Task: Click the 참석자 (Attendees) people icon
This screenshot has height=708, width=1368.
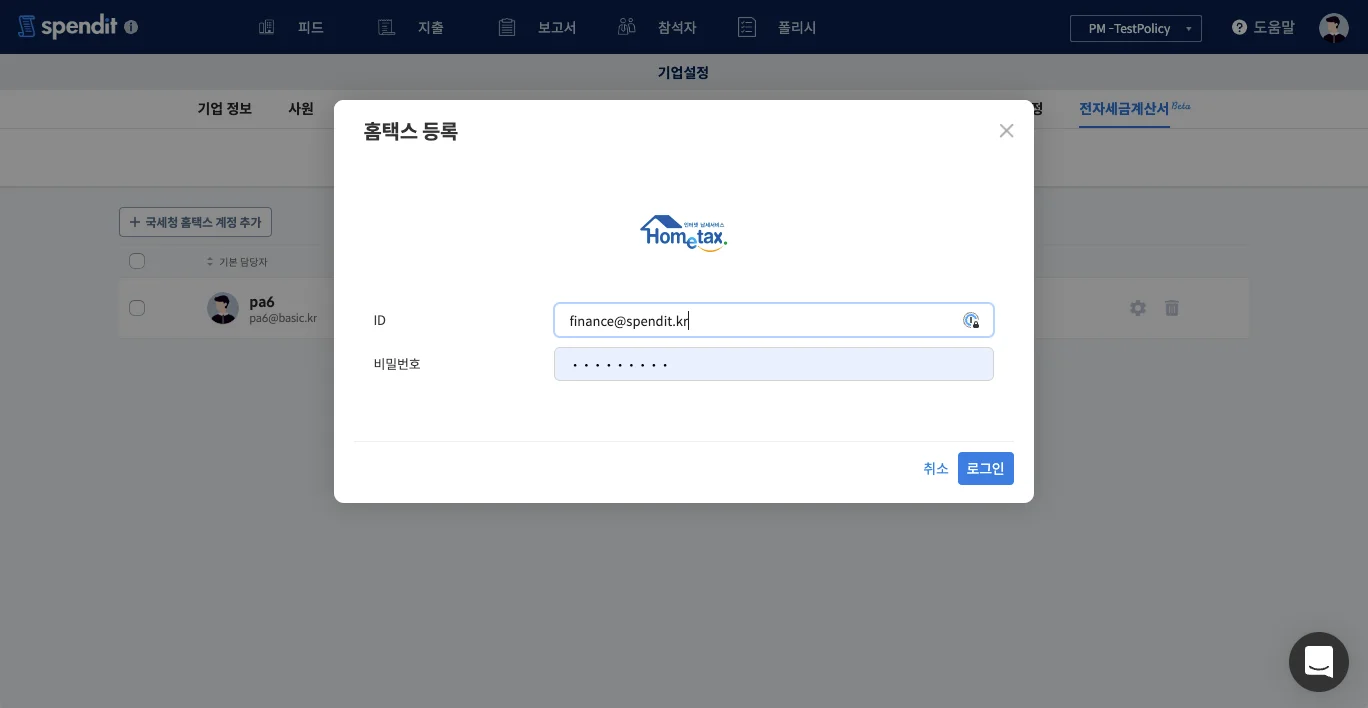Action: 626,27
